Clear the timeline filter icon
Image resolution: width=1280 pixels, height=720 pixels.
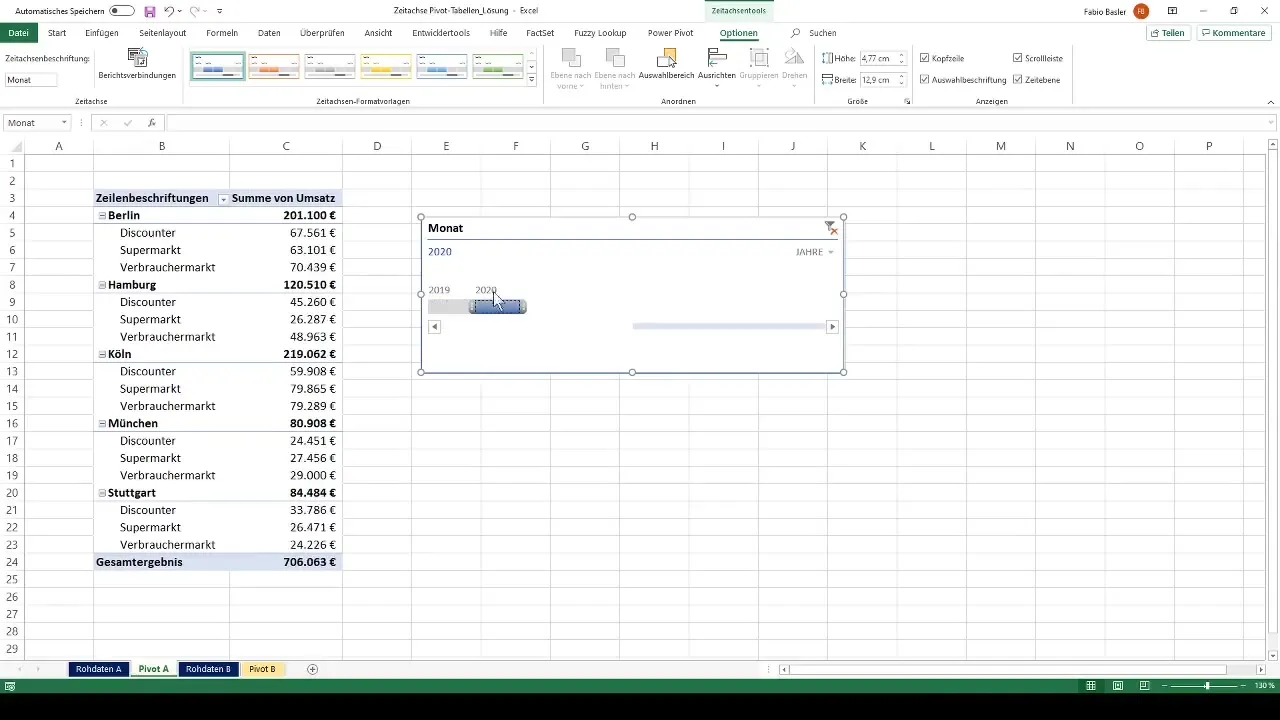[x=831, y=228]
